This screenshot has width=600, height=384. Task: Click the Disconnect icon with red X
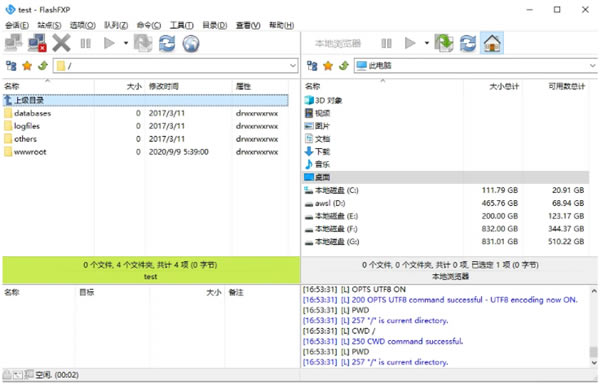(37, 43)
